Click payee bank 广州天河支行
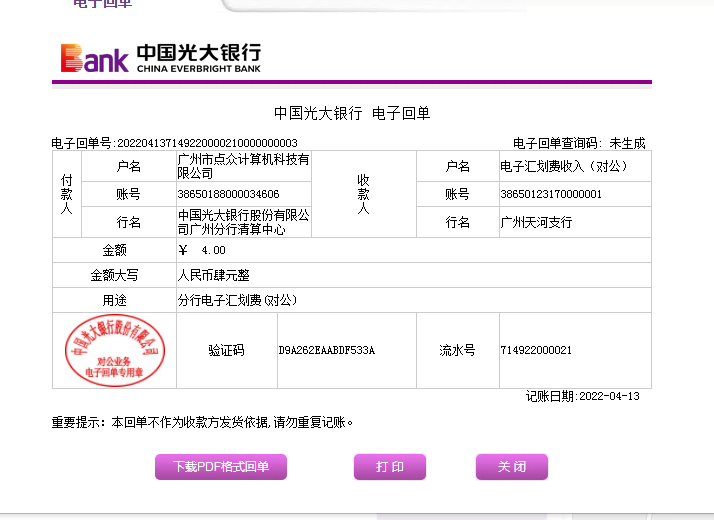Viewport: 714px width, 520px height. pos(536,222)
